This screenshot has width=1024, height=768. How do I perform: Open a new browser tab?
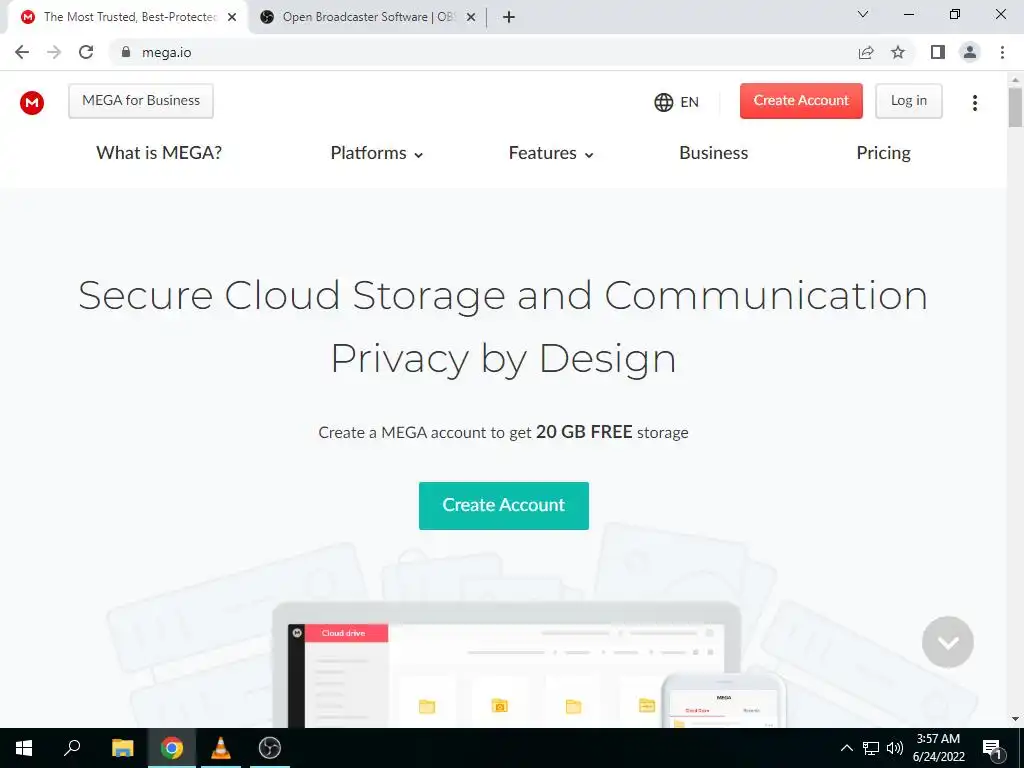tap(509, 17)
